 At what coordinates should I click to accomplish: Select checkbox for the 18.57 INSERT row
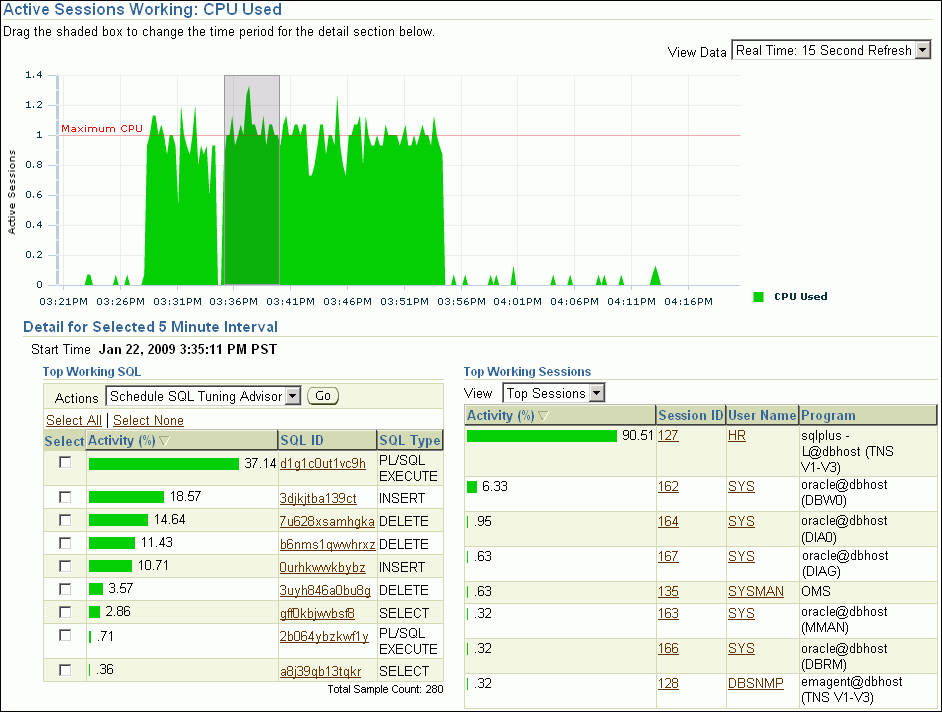65,496
